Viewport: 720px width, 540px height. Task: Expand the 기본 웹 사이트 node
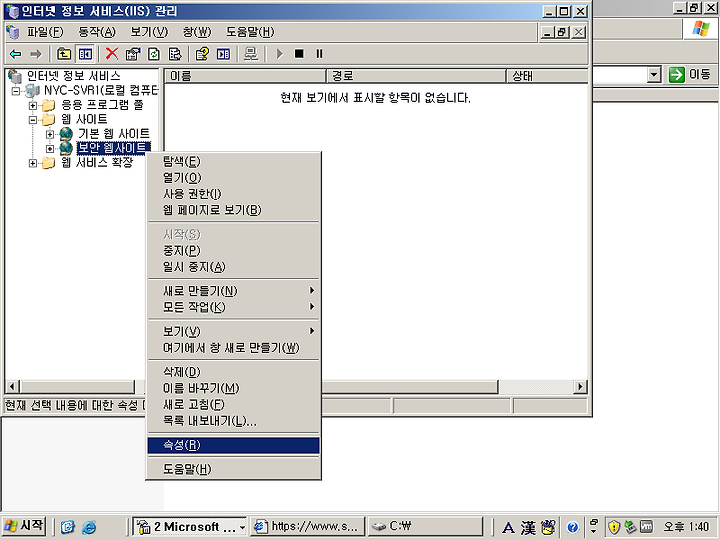coord(50,134)
